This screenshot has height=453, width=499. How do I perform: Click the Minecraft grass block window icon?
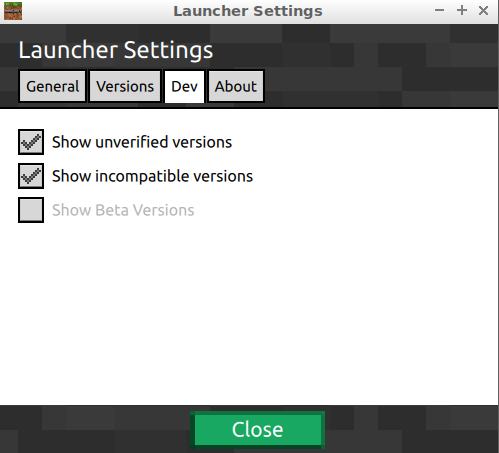point(13,11)
